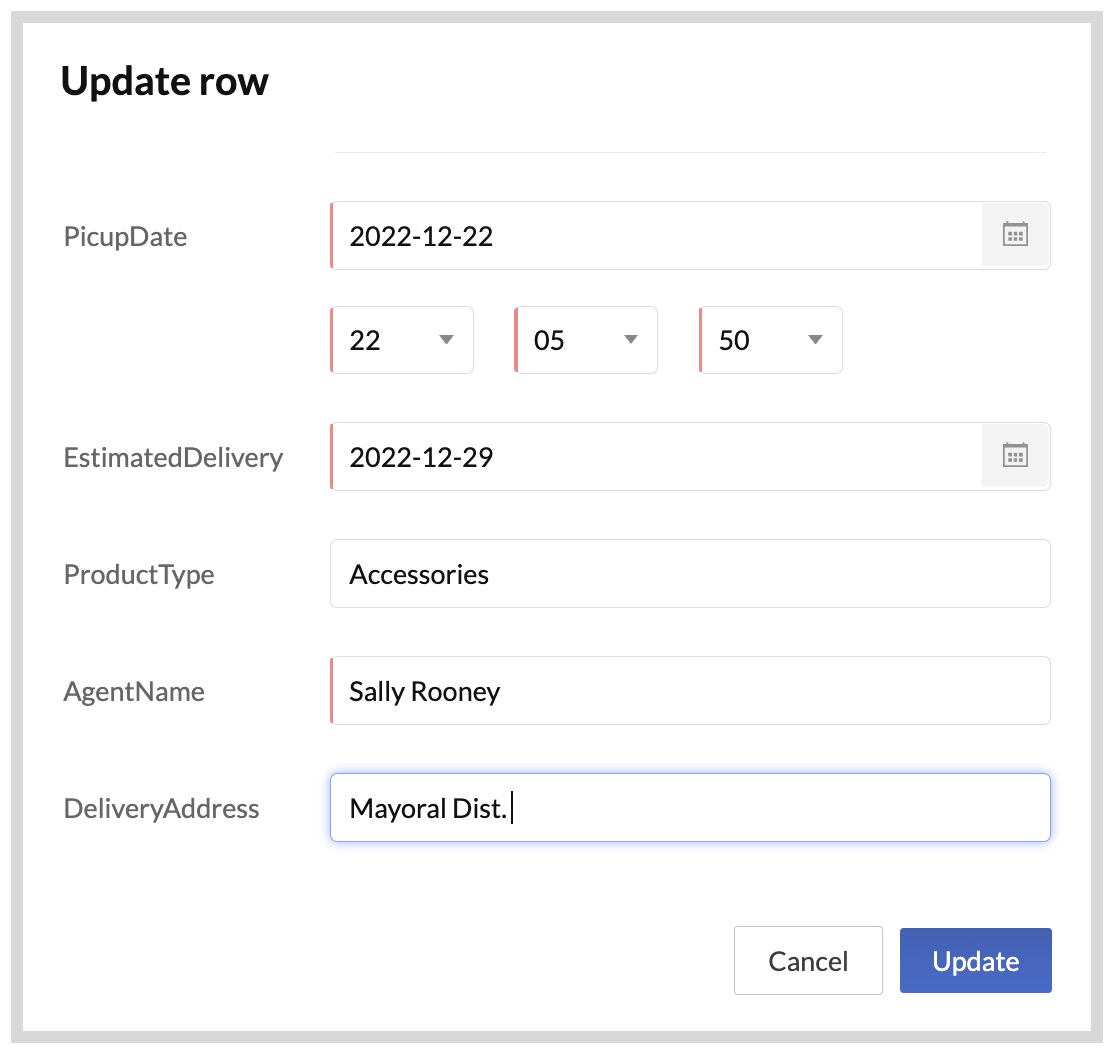This screenshot has height=1054, width=1114.
Task: Click the EstimatedDelivery label
Action: (173, 457)
